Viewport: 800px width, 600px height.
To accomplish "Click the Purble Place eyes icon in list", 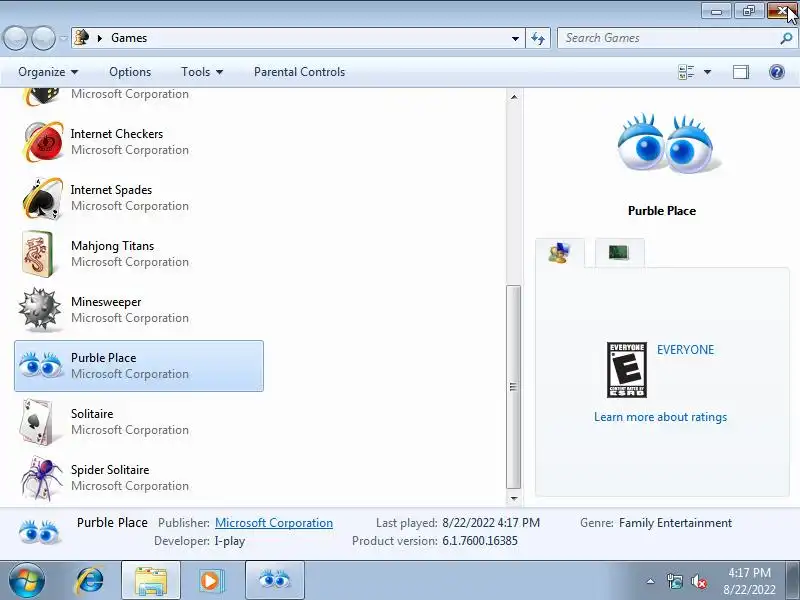I will click(41, 365).
